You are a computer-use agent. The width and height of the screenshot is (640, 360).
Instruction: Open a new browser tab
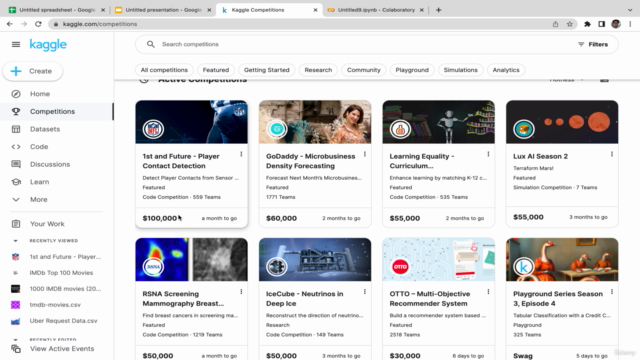coord(438,10)
